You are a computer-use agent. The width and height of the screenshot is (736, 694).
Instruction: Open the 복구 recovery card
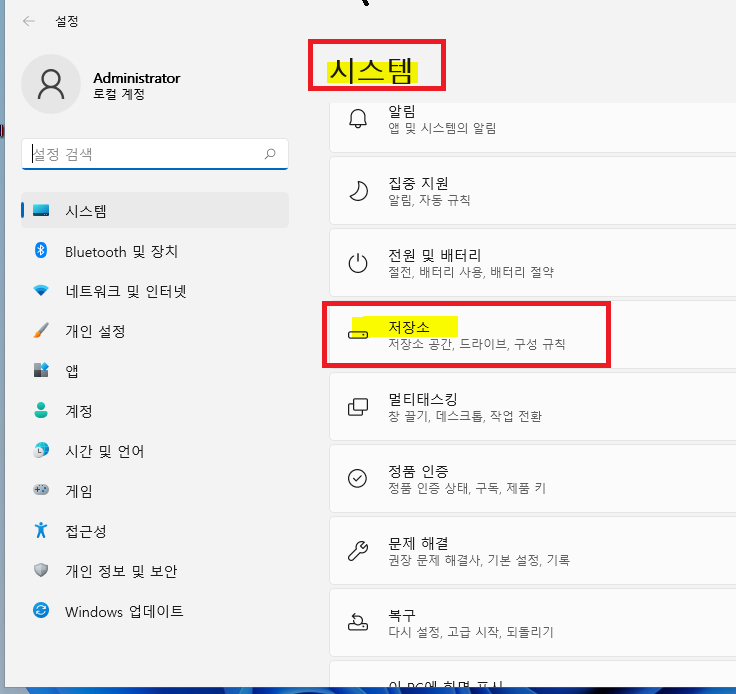coord(533,623)
